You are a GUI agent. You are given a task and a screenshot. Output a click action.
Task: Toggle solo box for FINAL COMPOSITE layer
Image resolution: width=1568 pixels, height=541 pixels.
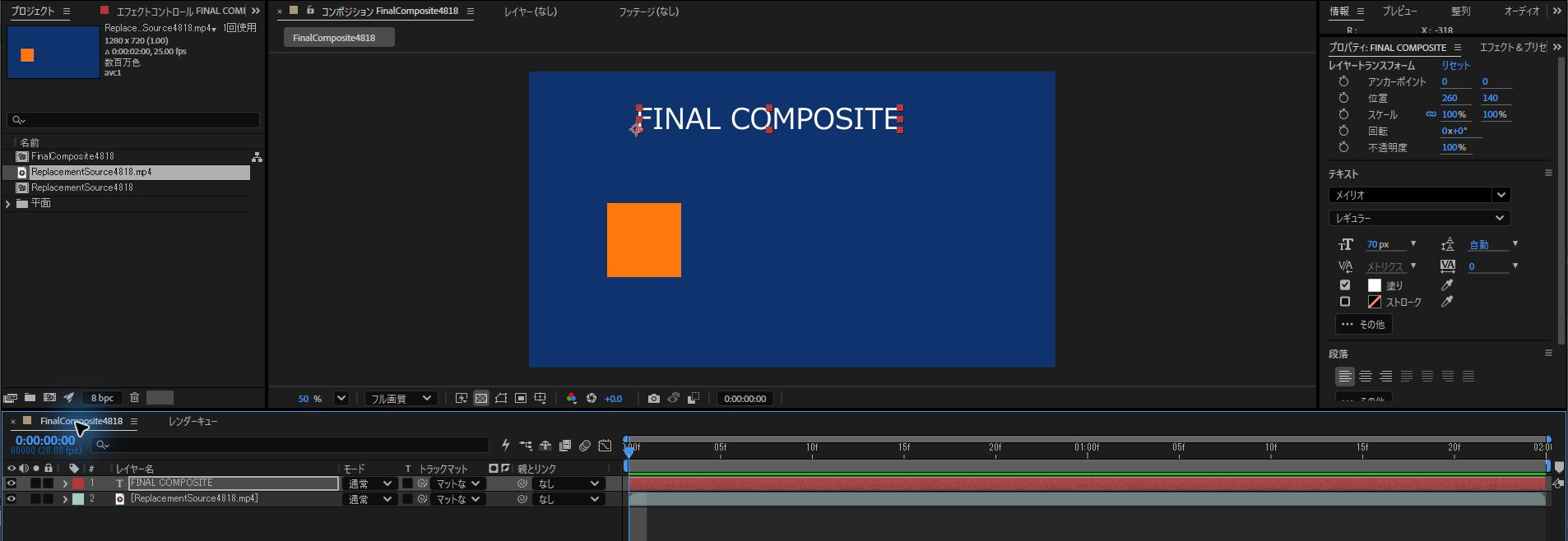tap(35, 483)
